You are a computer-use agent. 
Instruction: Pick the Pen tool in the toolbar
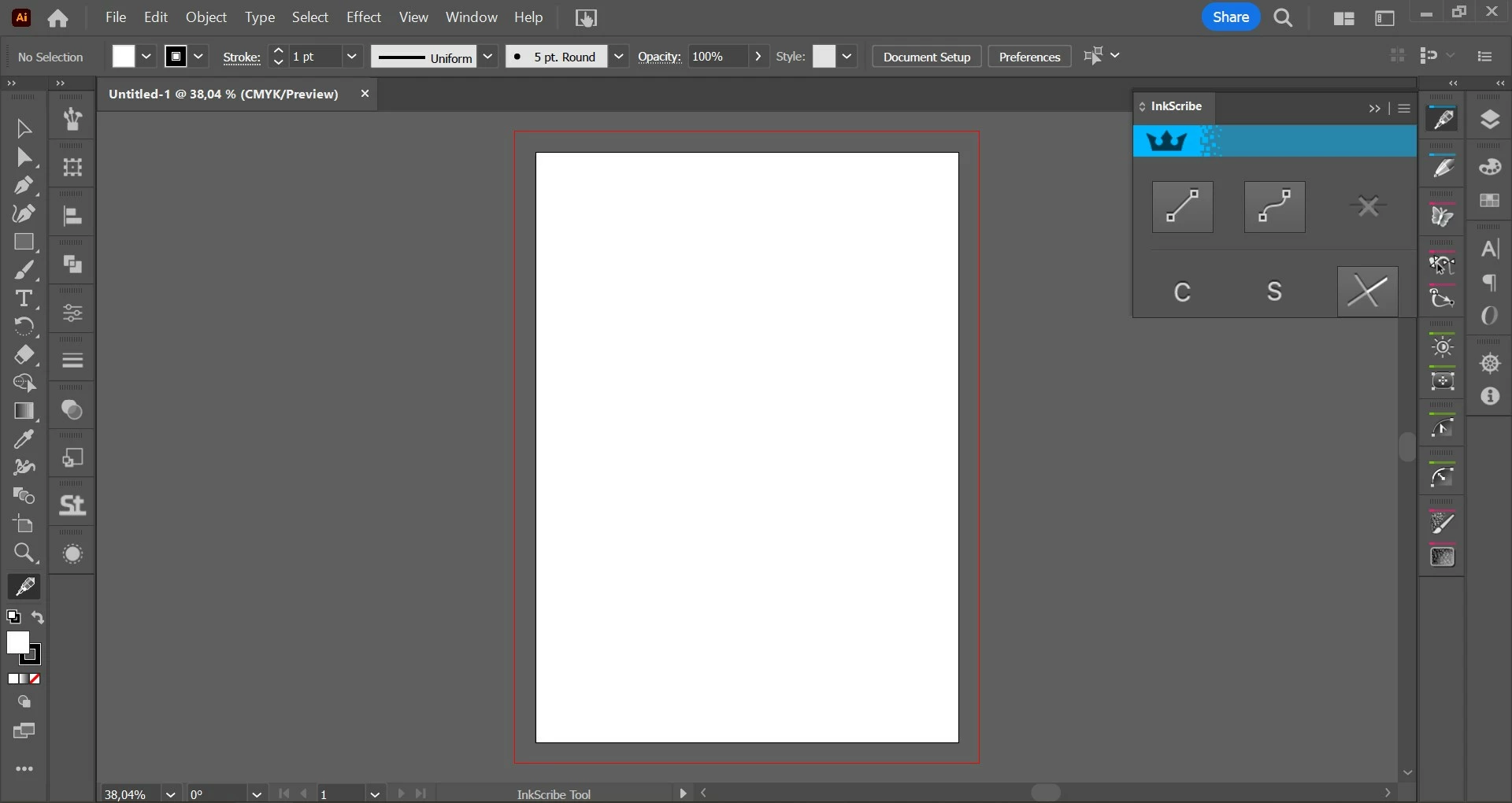point(24,186)
